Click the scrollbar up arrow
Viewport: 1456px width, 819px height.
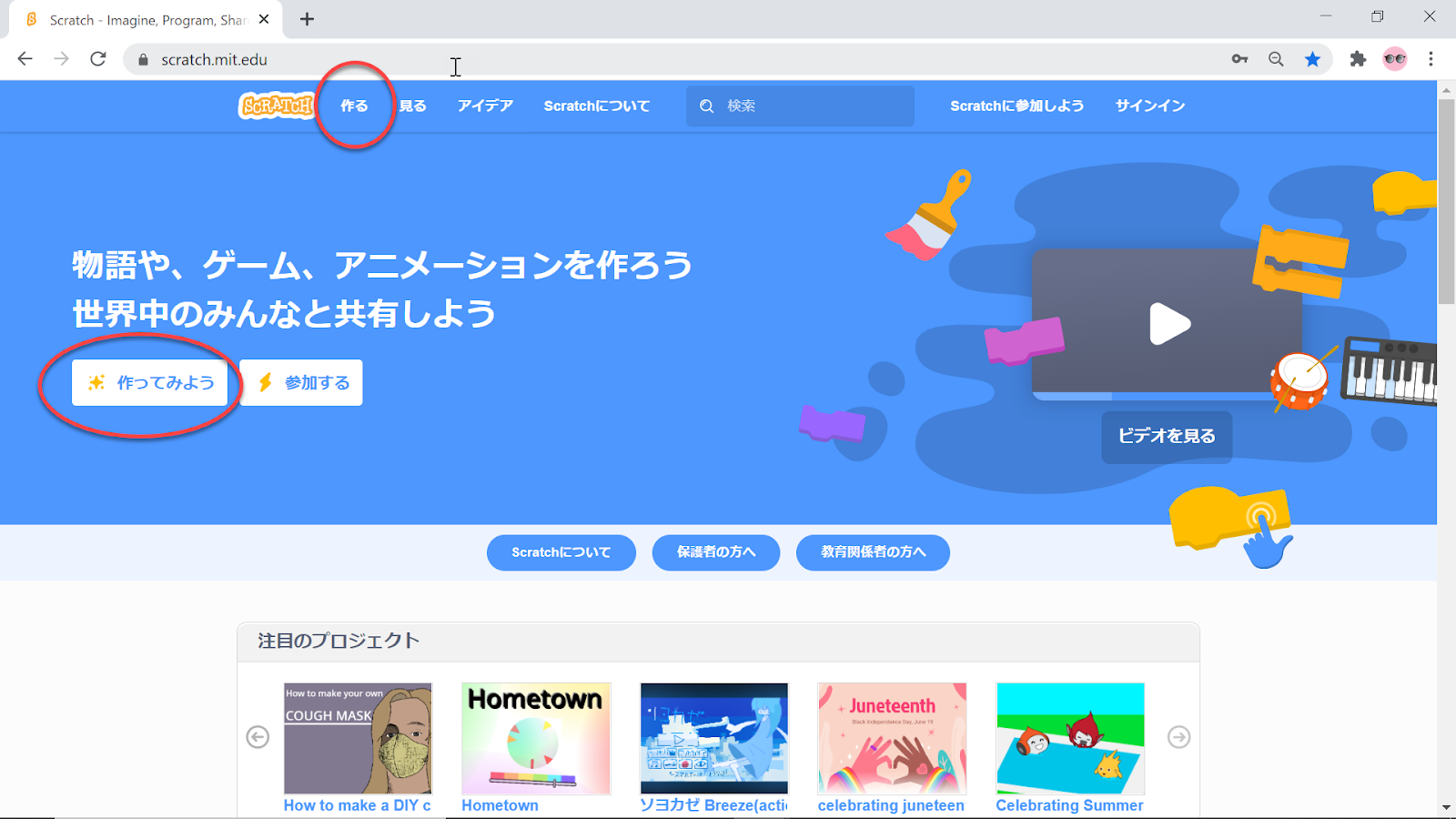(x=1446, y=89)
